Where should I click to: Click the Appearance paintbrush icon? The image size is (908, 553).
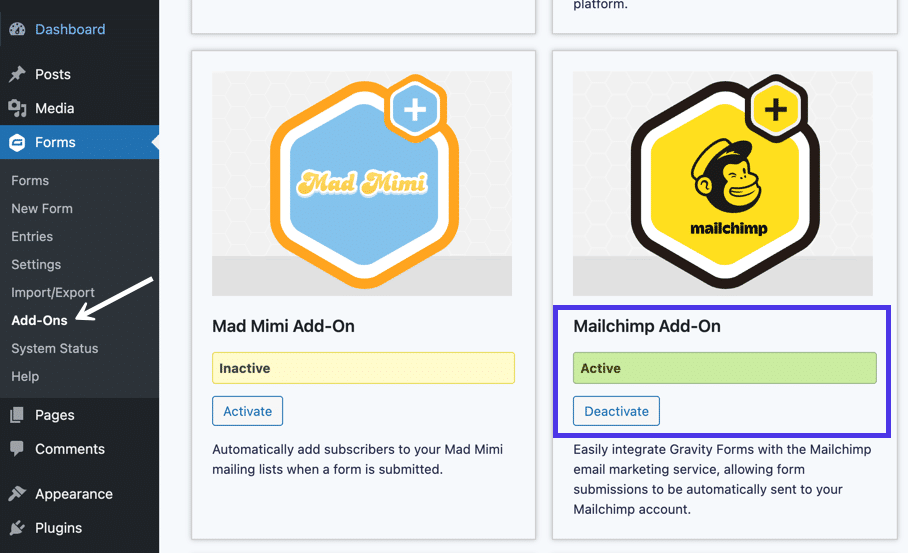[x=17, y=494]
